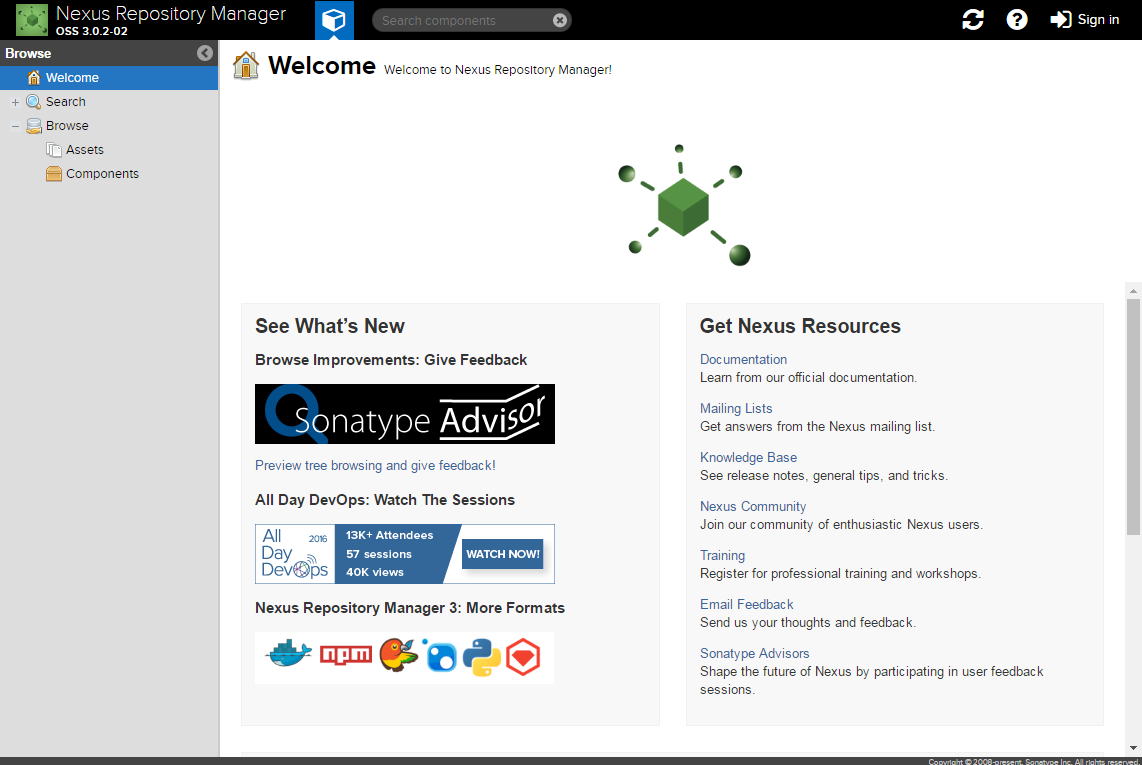Open Preview tree browsing and give feedback link
This screenshot has width=1142, height=765.
click(x=375, y=466)
